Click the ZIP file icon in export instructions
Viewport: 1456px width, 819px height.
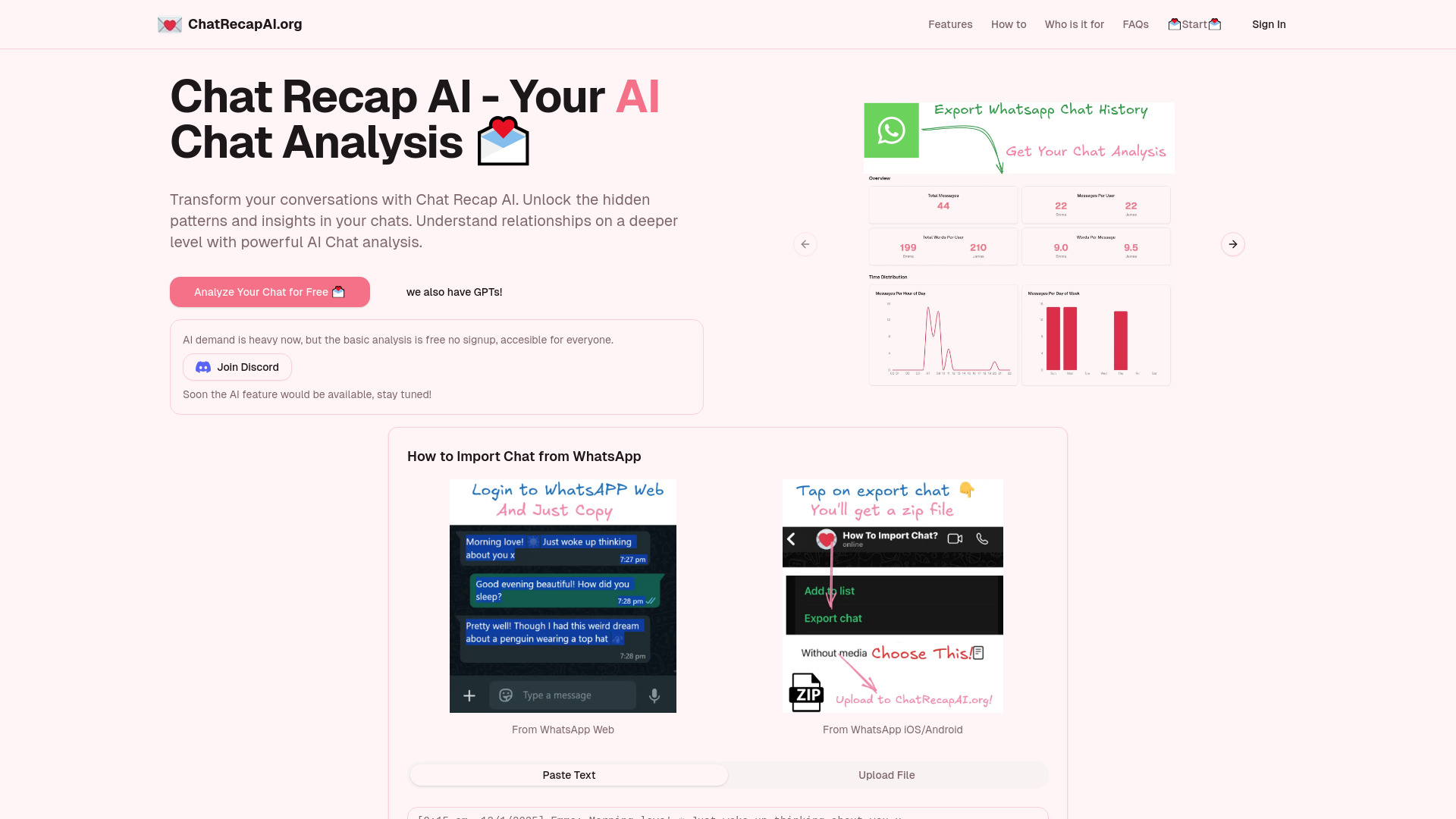tap(806, 692)
